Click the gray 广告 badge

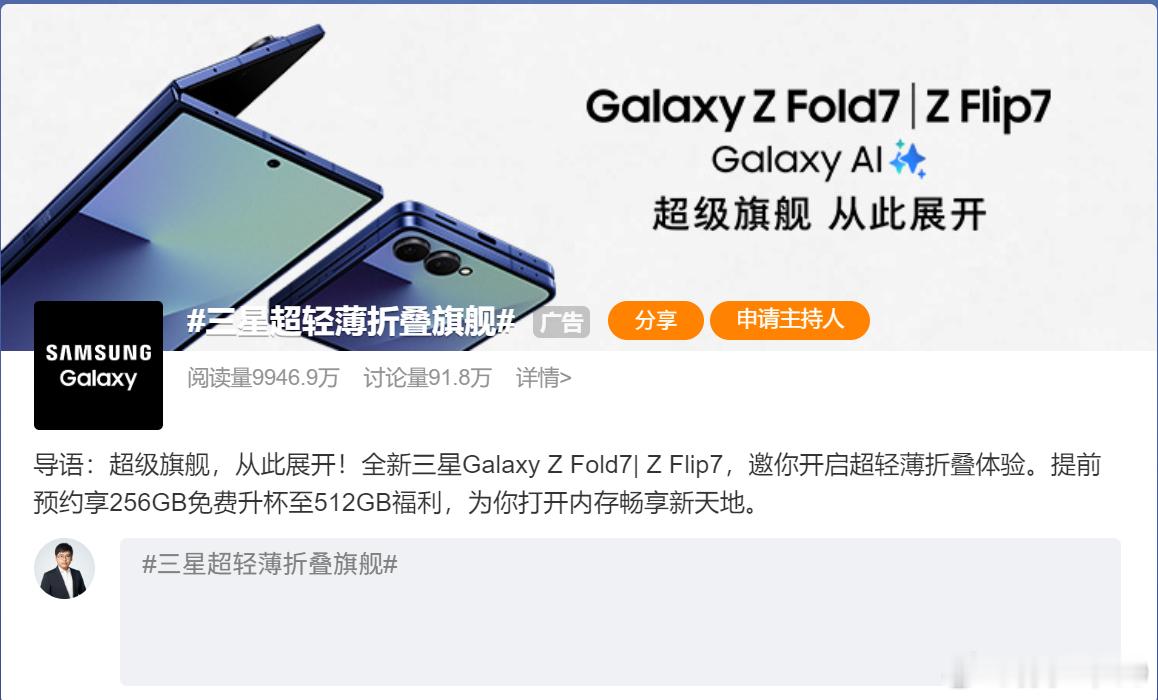coord(561,322)
